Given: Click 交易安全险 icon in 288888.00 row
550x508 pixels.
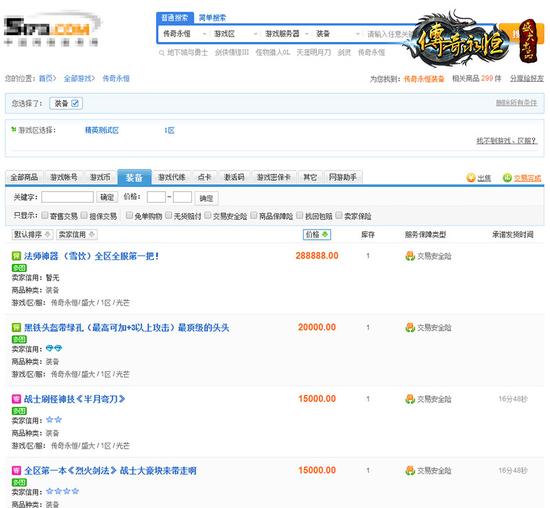Looking at the screenshot, I should (x=410, y=256).
